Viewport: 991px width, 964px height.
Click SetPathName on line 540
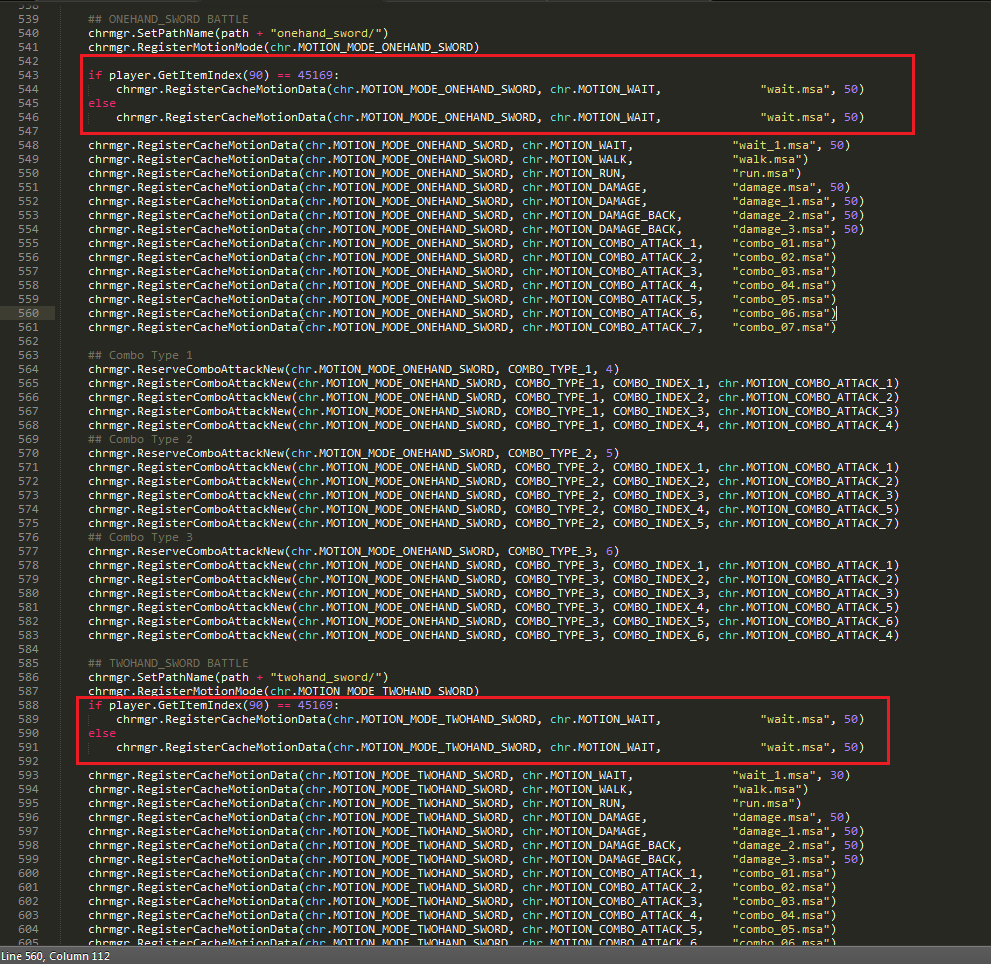click(176, 34)
